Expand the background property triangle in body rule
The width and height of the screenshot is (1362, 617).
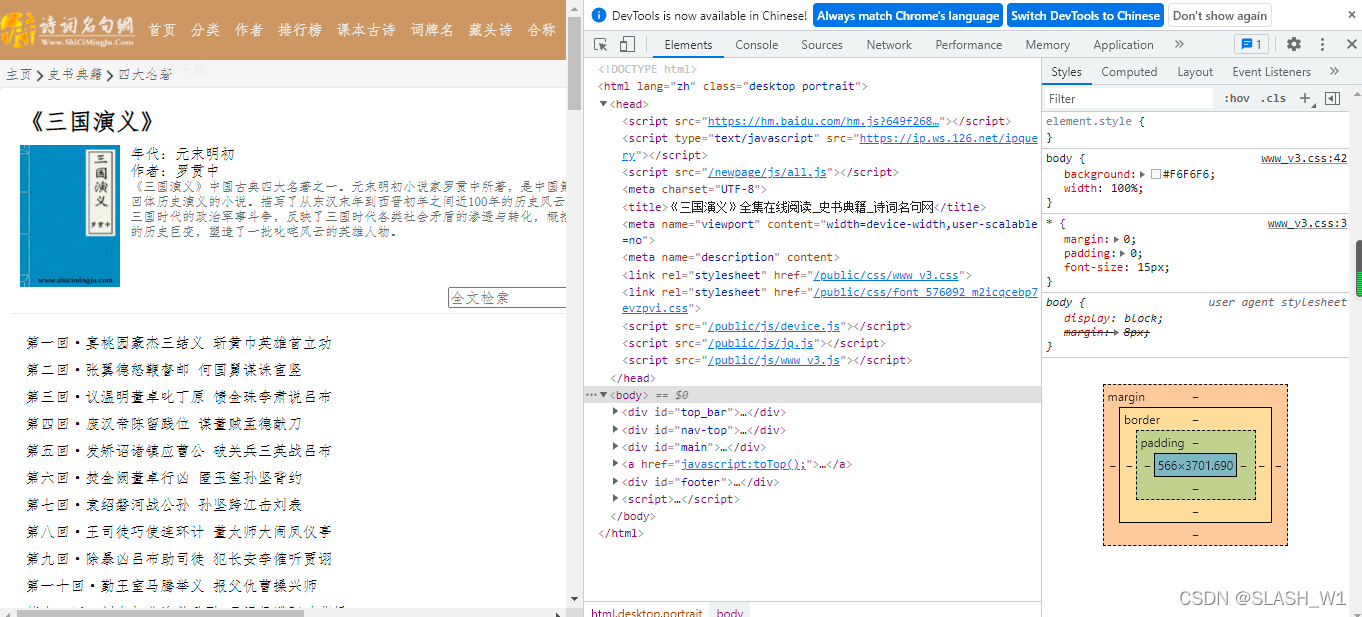tap(1143, 174)
